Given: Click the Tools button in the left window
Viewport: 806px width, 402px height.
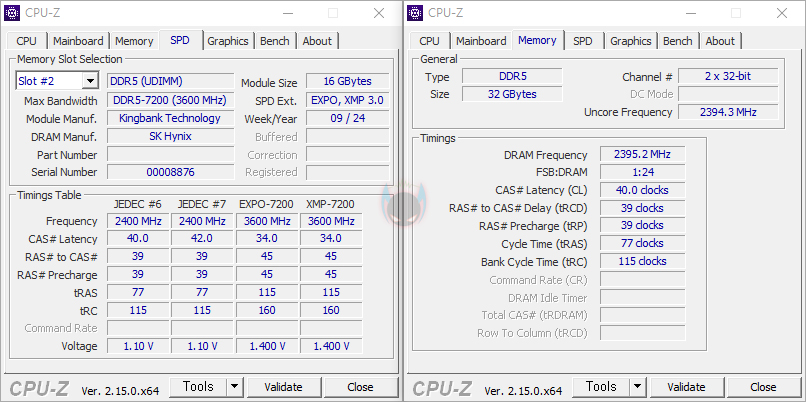Looking at the screenshot, I should pyautogui.click(x=198, y=387).
